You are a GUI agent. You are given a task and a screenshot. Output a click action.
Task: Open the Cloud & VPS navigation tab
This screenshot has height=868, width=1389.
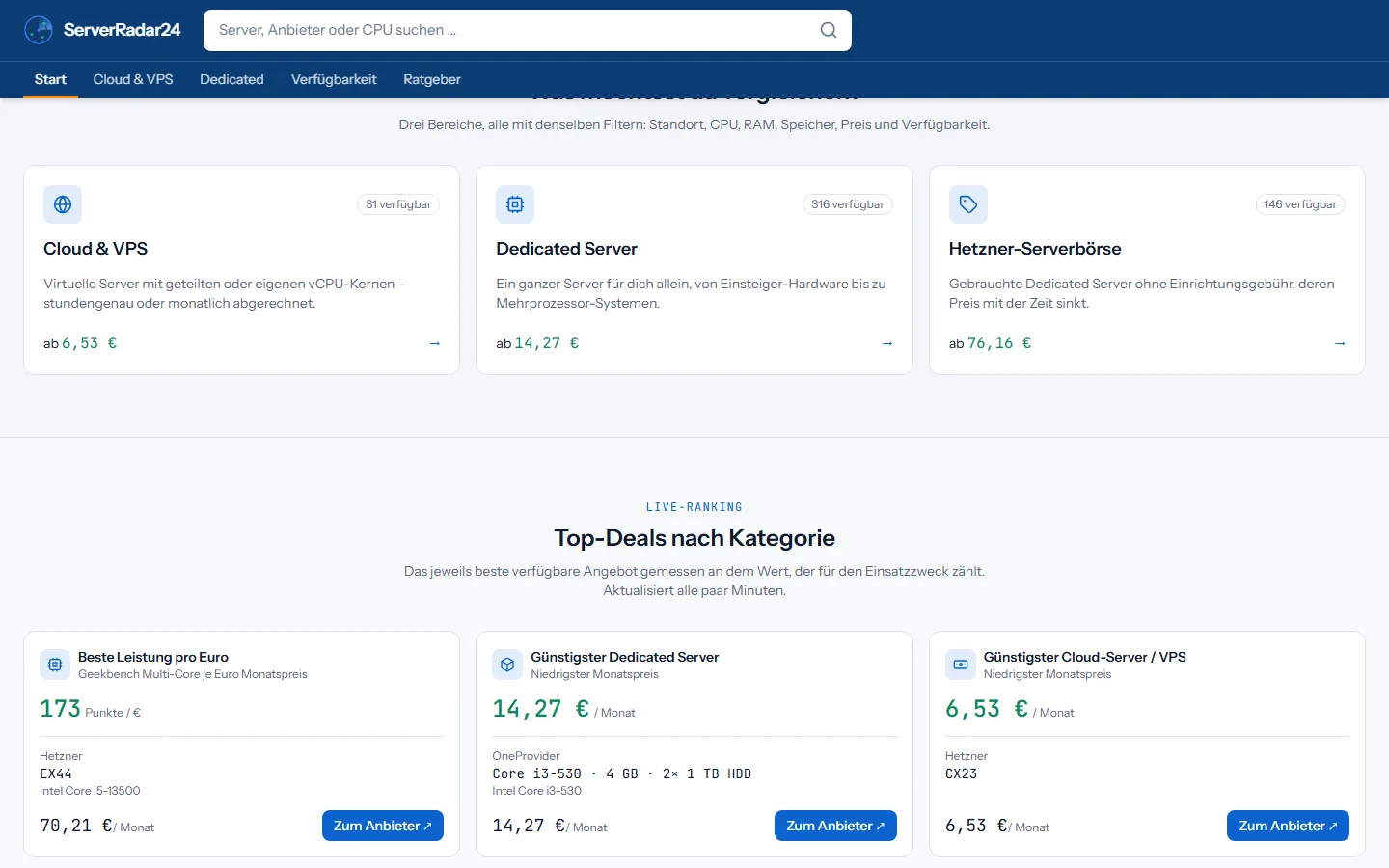tap(133, 79)
